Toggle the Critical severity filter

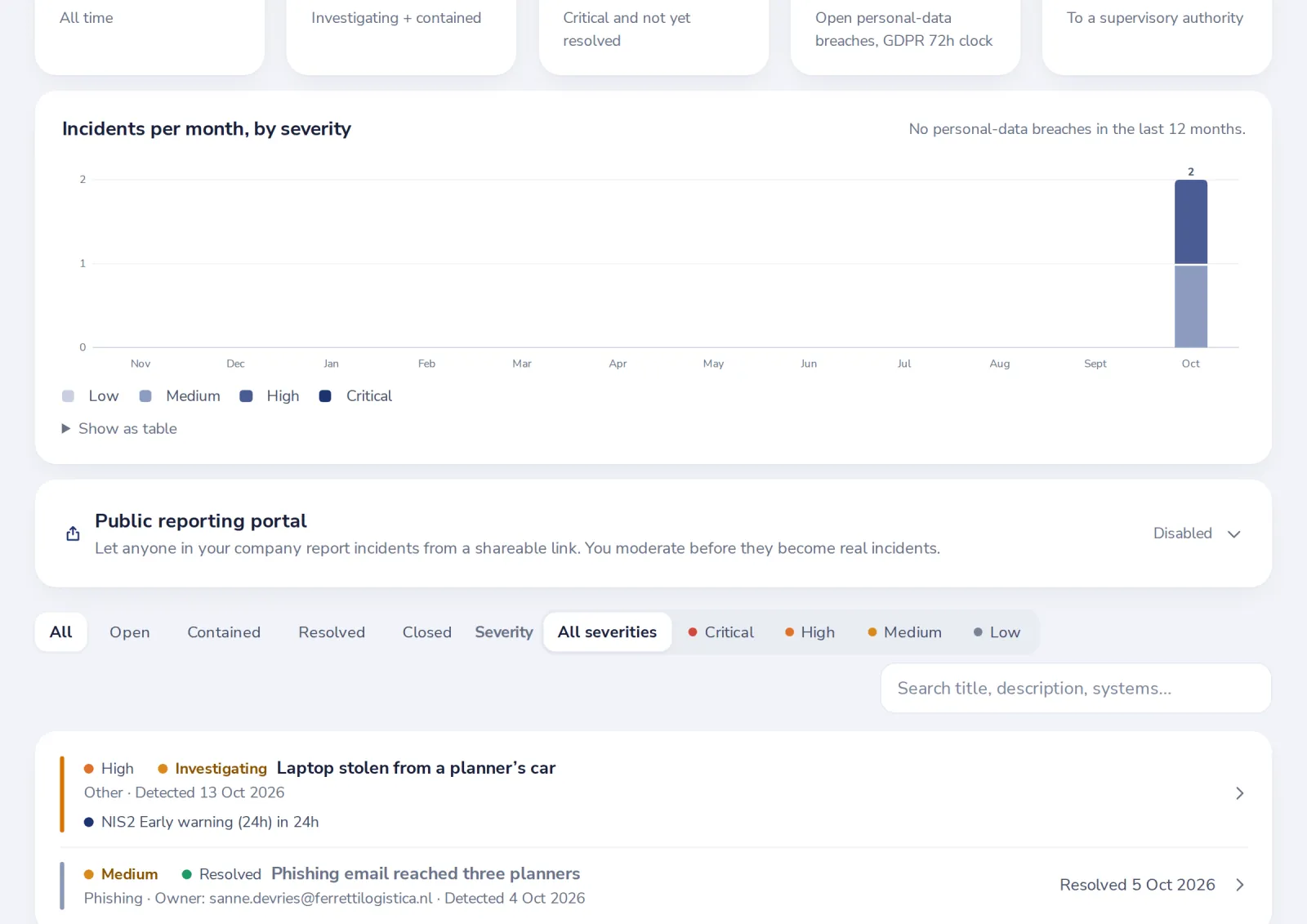click(720, 632)
